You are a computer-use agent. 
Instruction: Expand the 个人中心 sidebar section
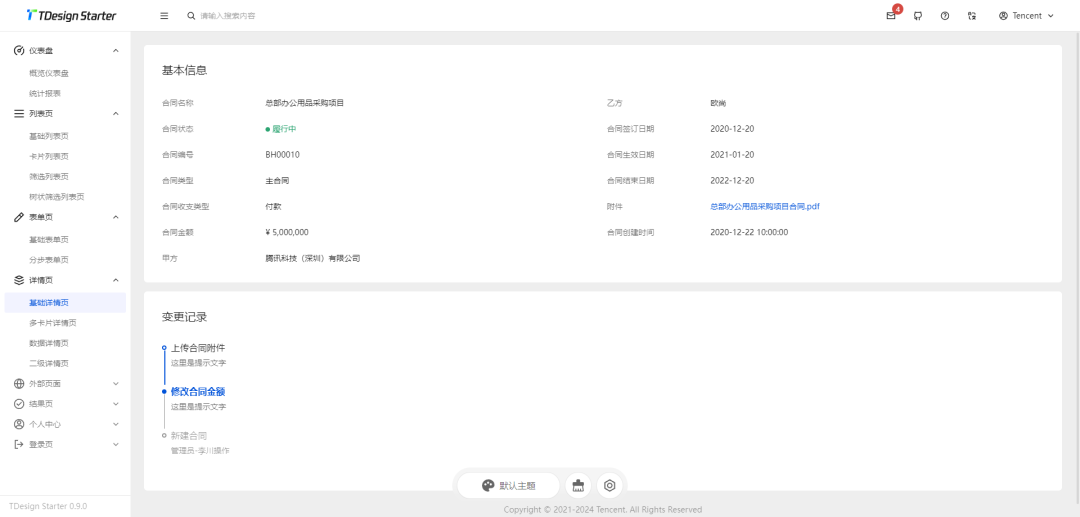coord(65,424)
